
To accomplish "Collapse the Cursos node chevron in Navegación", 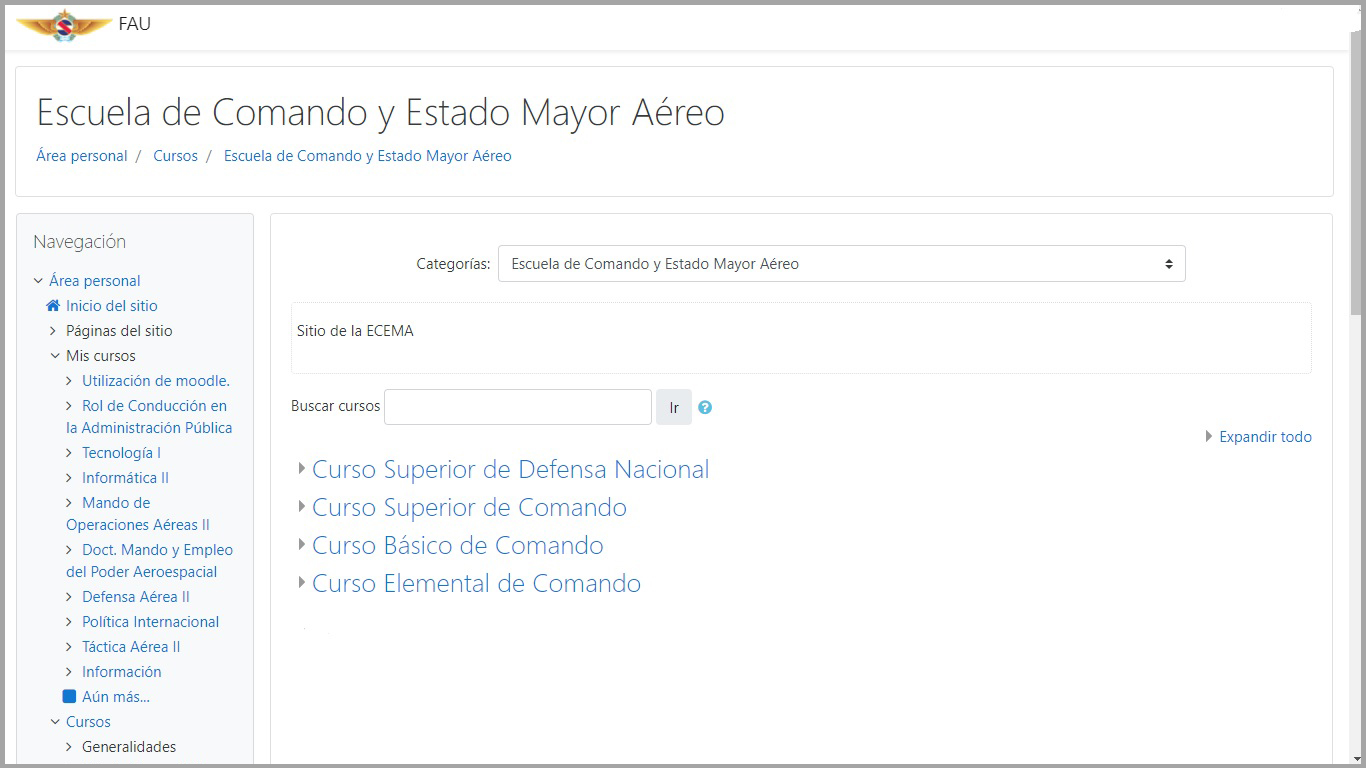I will point(55,722).
